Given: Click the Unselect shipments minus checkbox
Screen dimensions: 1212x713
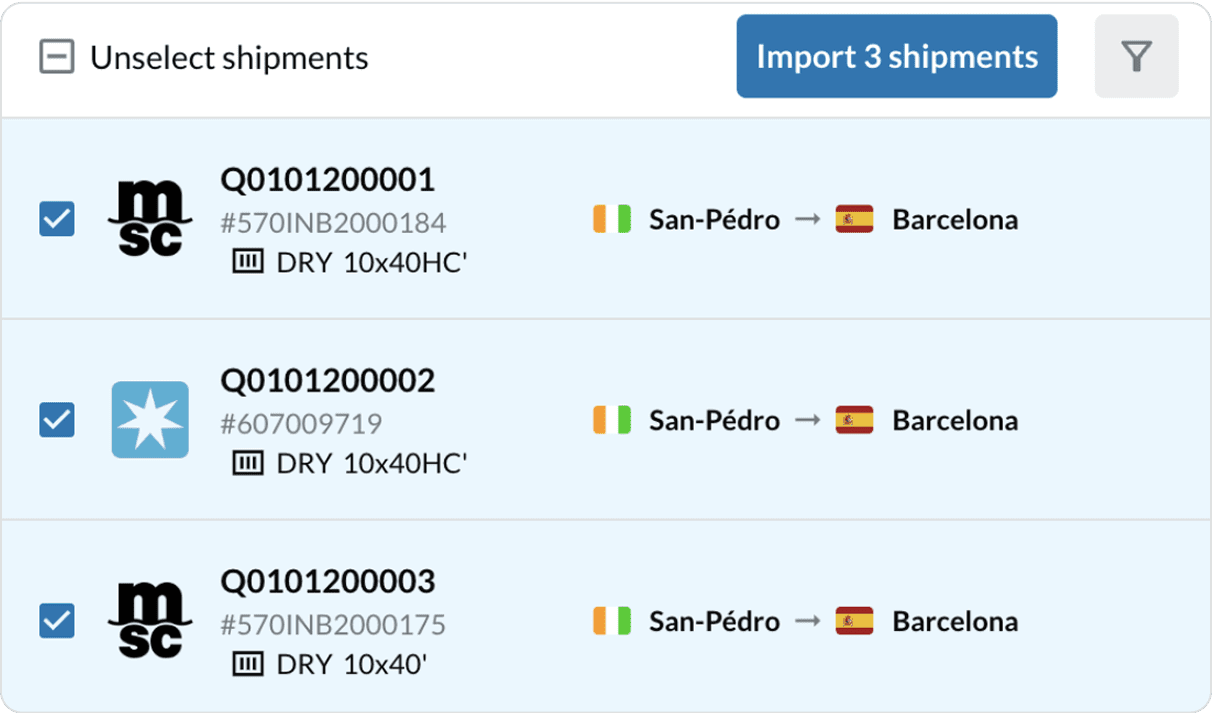Looking at the screenshot, I should [x=57, y=58].
